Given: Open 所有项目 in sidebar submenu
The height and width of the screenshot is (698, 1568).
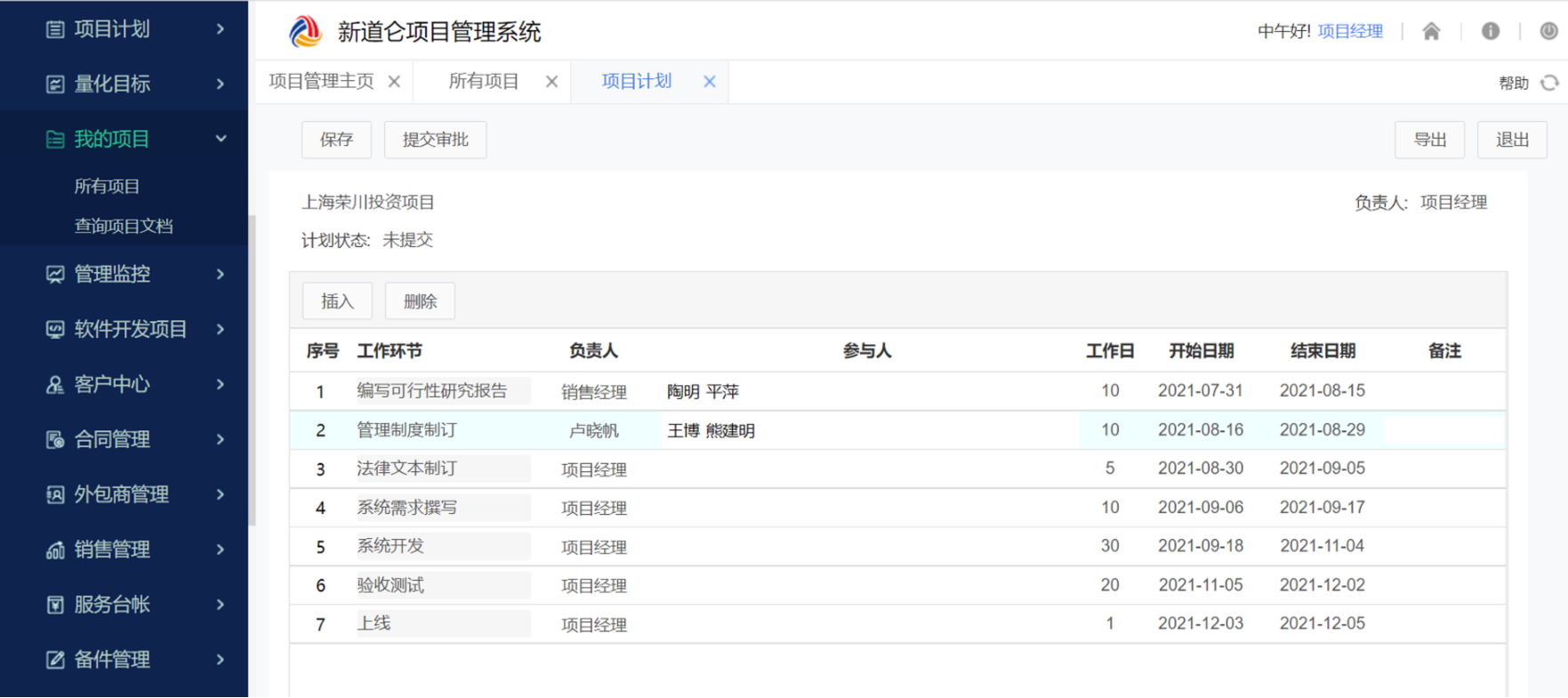Looking at the screenshot, I should [107, 187].
